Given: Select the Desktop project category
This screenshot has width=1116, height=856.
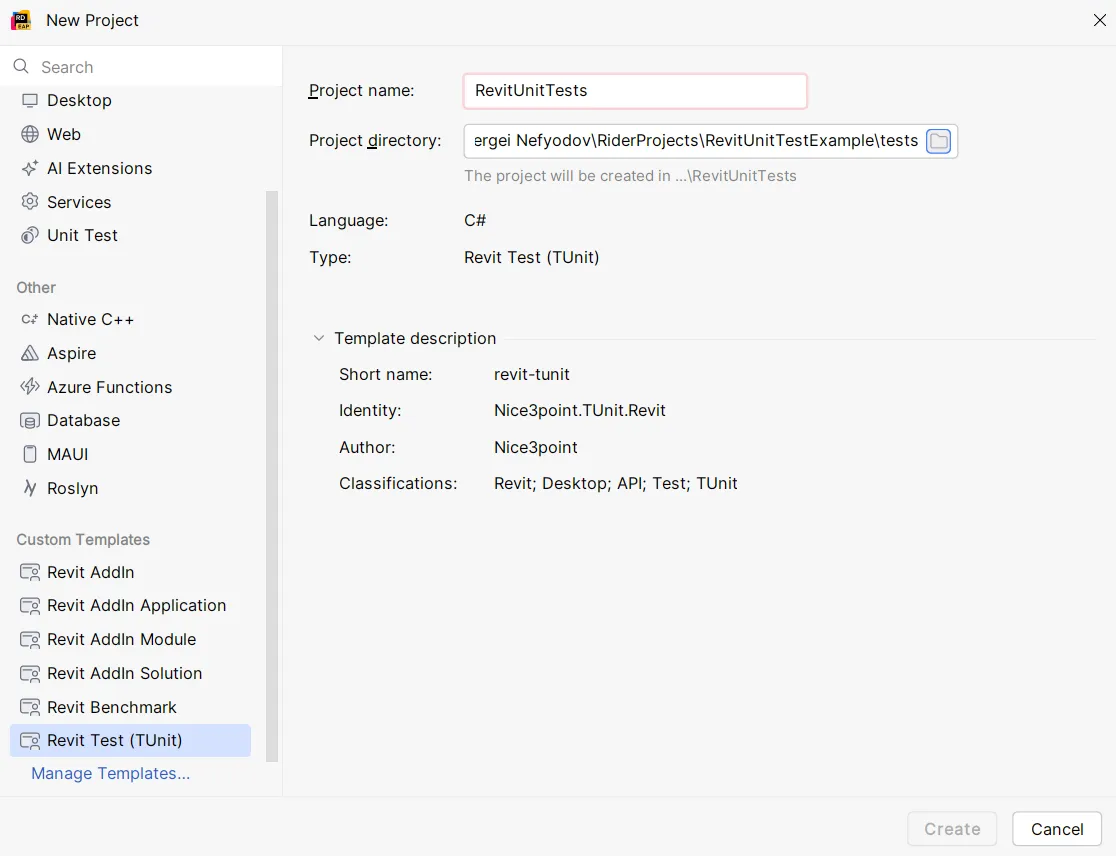Looking at the screenshot, I should (130, 100).
